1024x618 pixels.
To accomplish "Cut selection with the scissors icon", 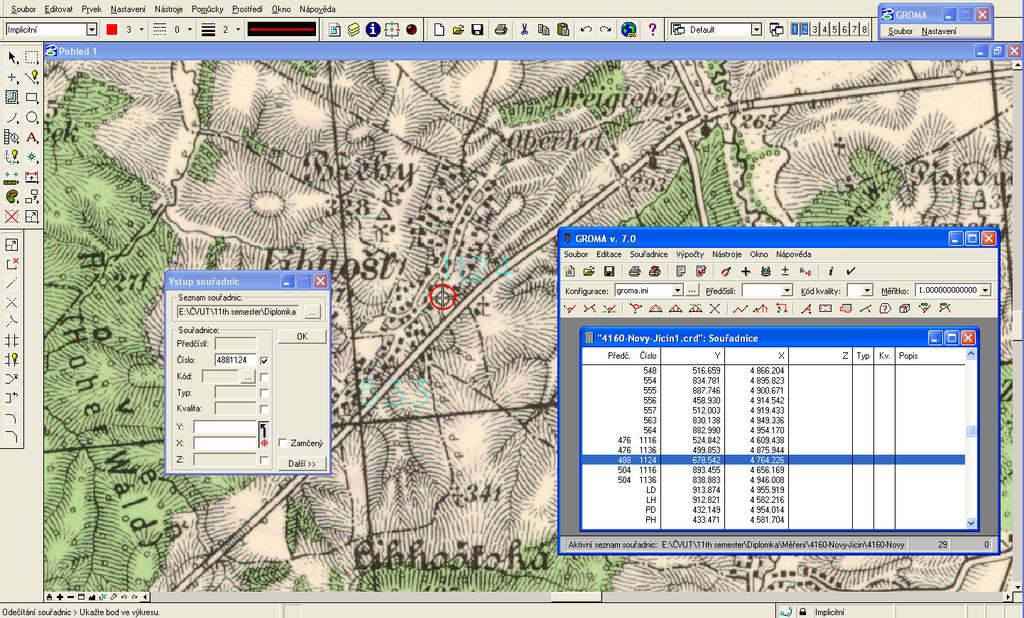I will 524,29.
